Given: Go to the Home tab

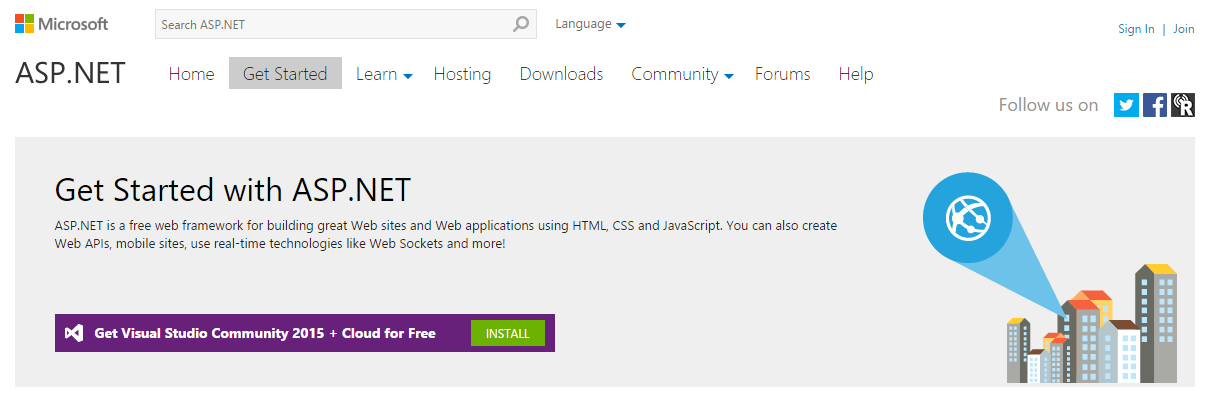Looking at the screenshot, I should (x=191, y=74).
